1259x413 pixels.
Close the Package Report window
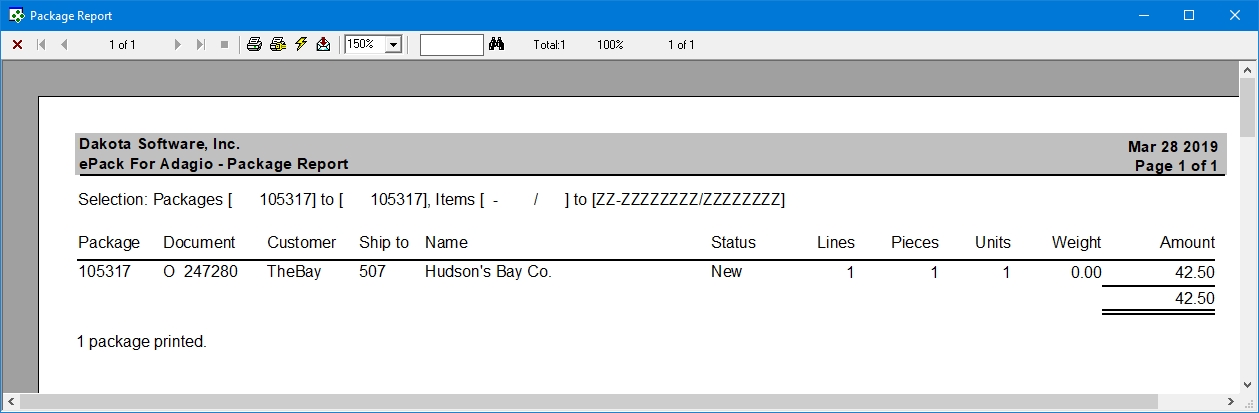1235,15
